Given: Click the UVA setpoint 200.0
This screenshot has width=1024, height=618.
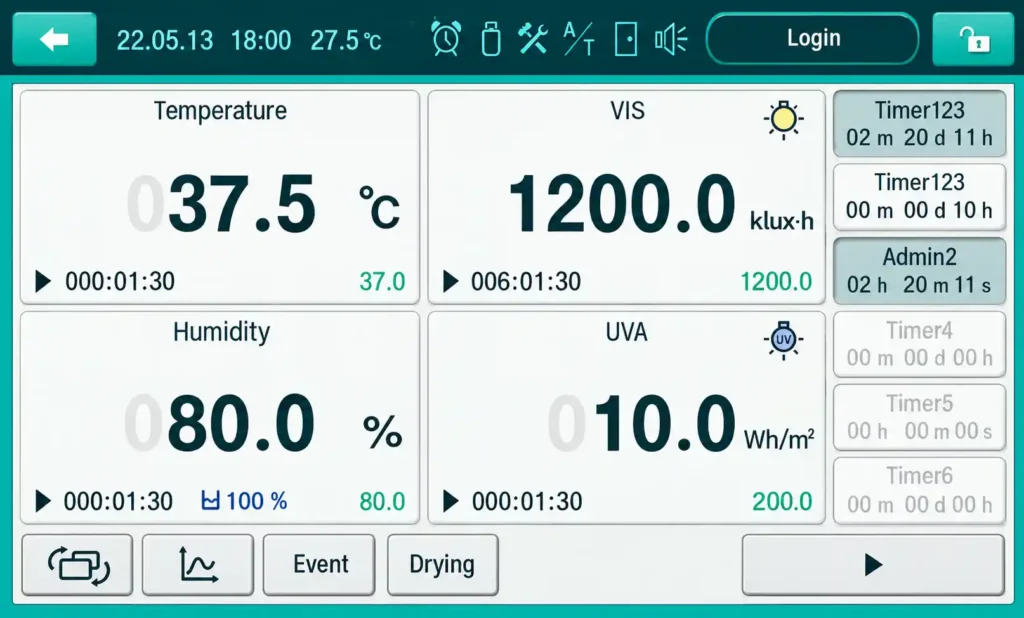Looking at the screenshot, I should click(782, 502).
